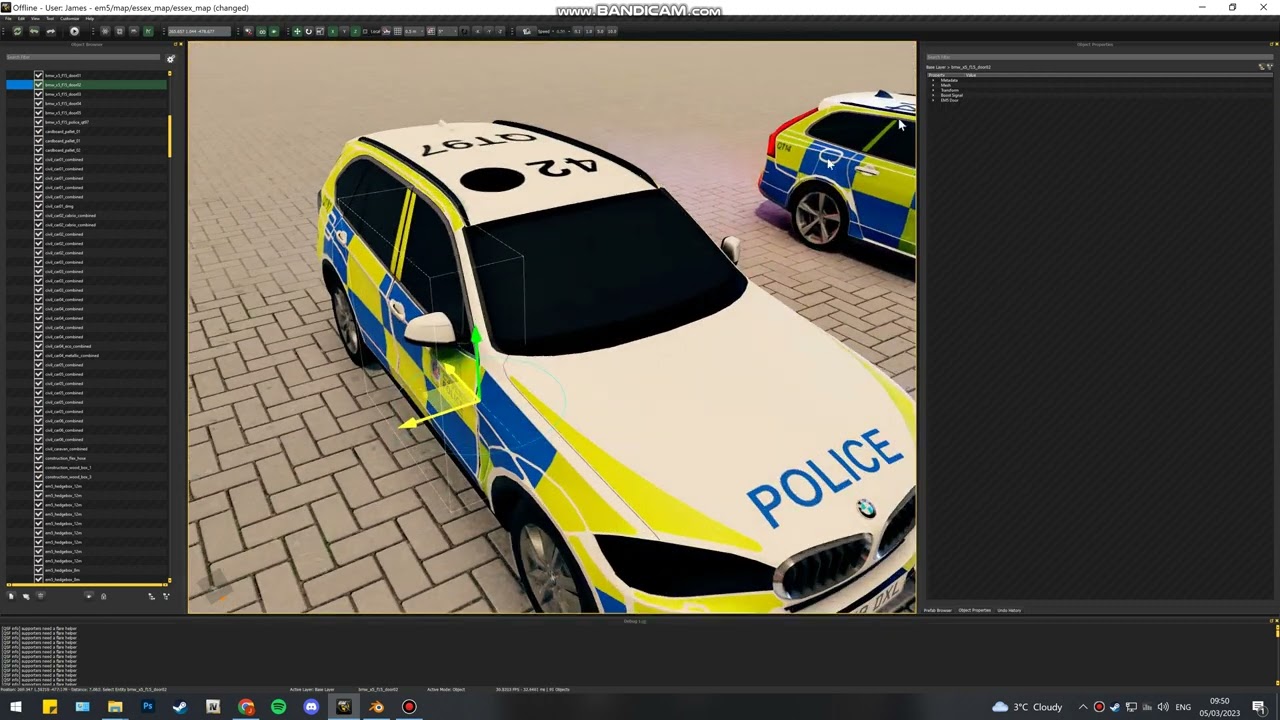The image size is (1280, 720).
Task: Click the Object Browser vertical scrollbar
Action: pos(170,136)
